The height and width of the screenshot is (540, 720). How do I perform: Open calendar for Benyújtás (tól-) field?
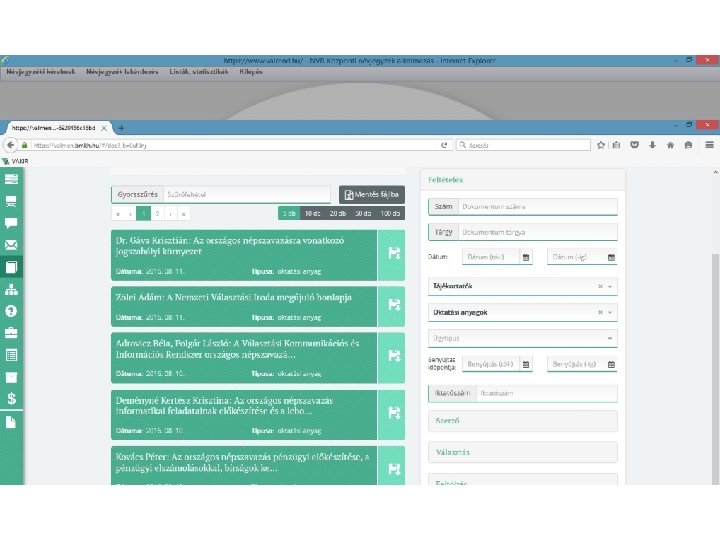(526, 364)
